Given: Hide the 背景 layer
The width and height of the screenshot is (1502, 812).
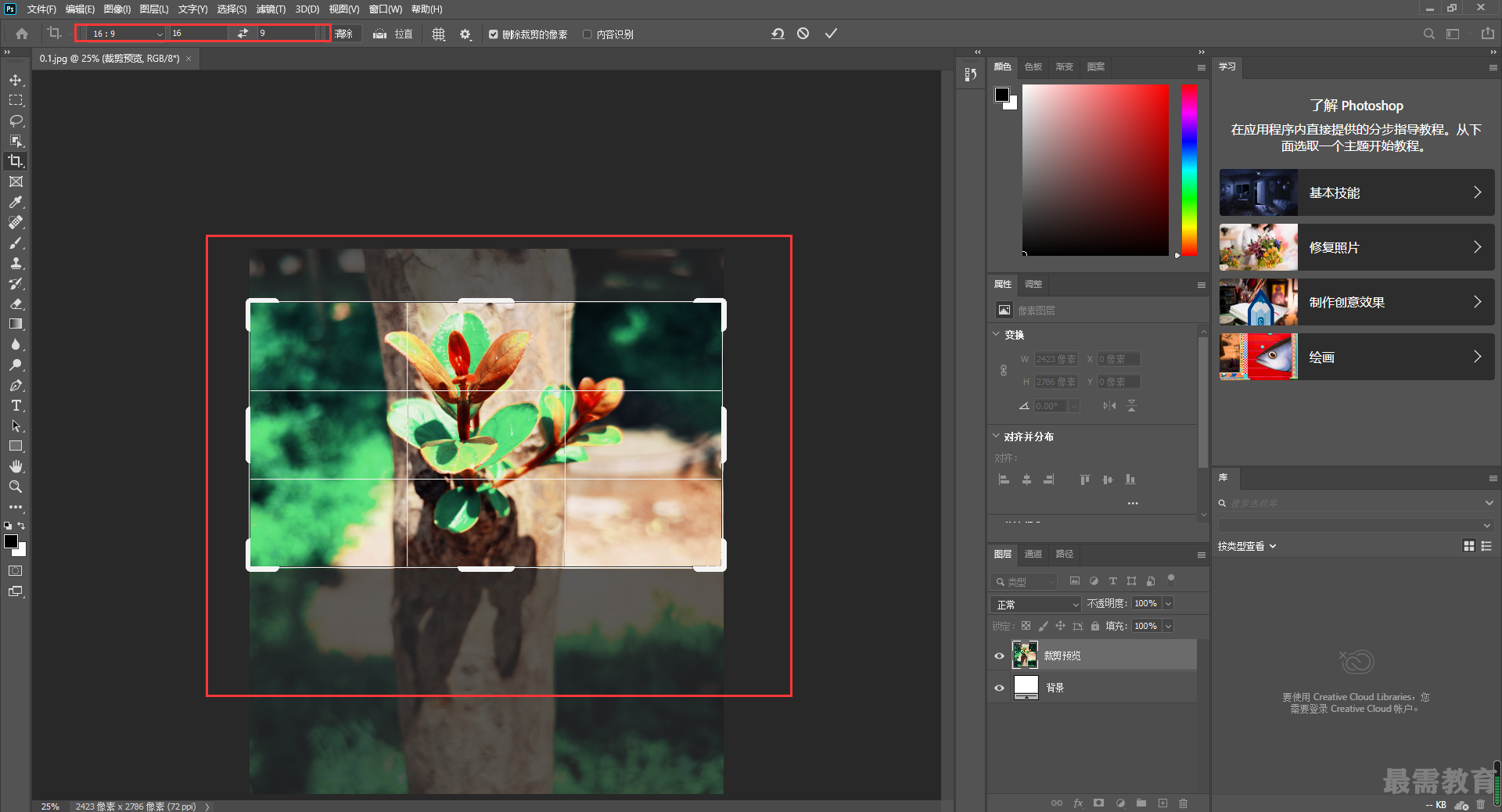Looking at the screenshot, I should 999,688.
